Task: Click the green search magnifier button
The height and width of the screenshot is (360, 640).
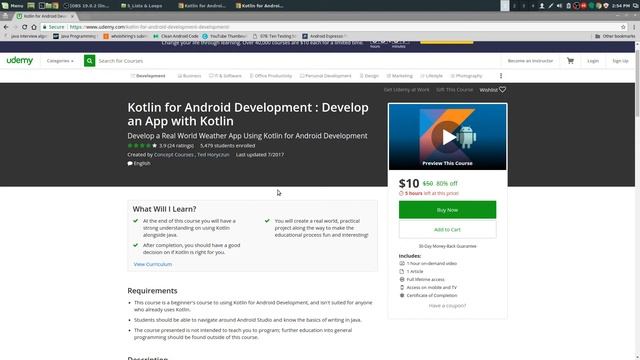Action: pos(89,61)
